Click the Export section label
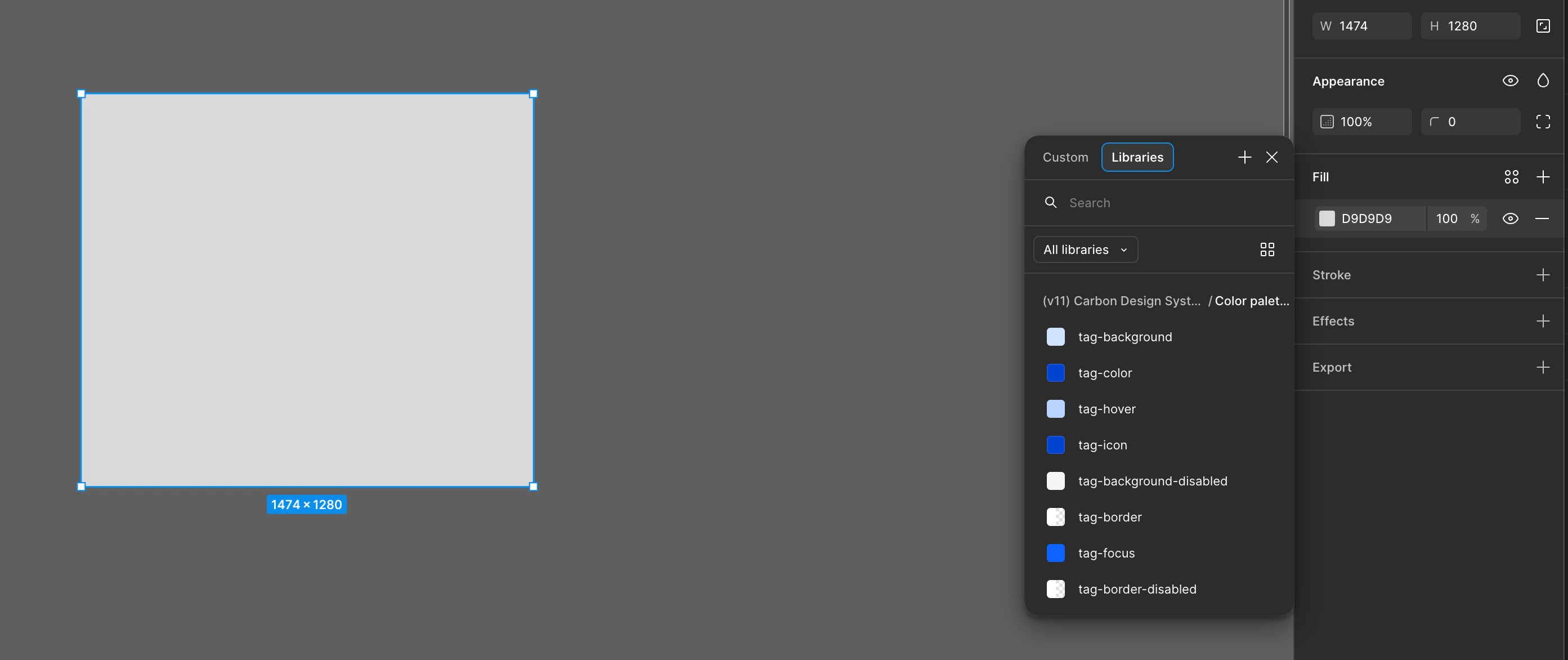This screenshot has width=1568, height=660. tap(1332, 368)
